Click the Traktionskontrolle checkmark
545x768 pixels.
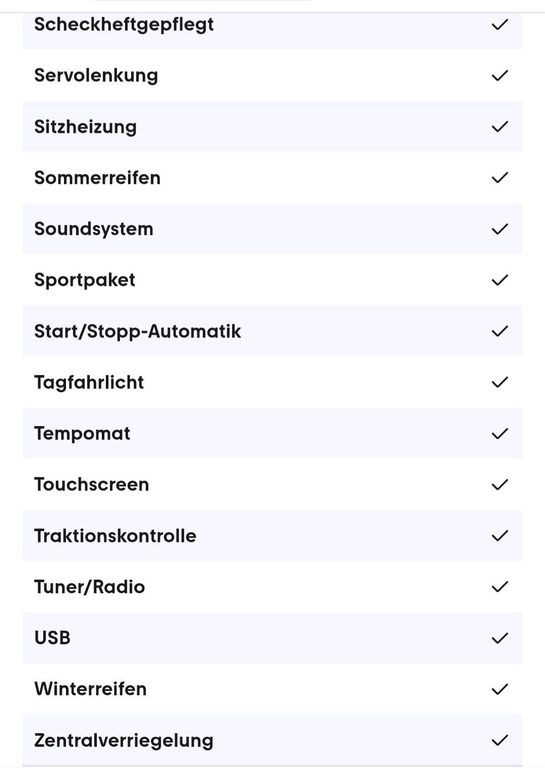[499, 536]
